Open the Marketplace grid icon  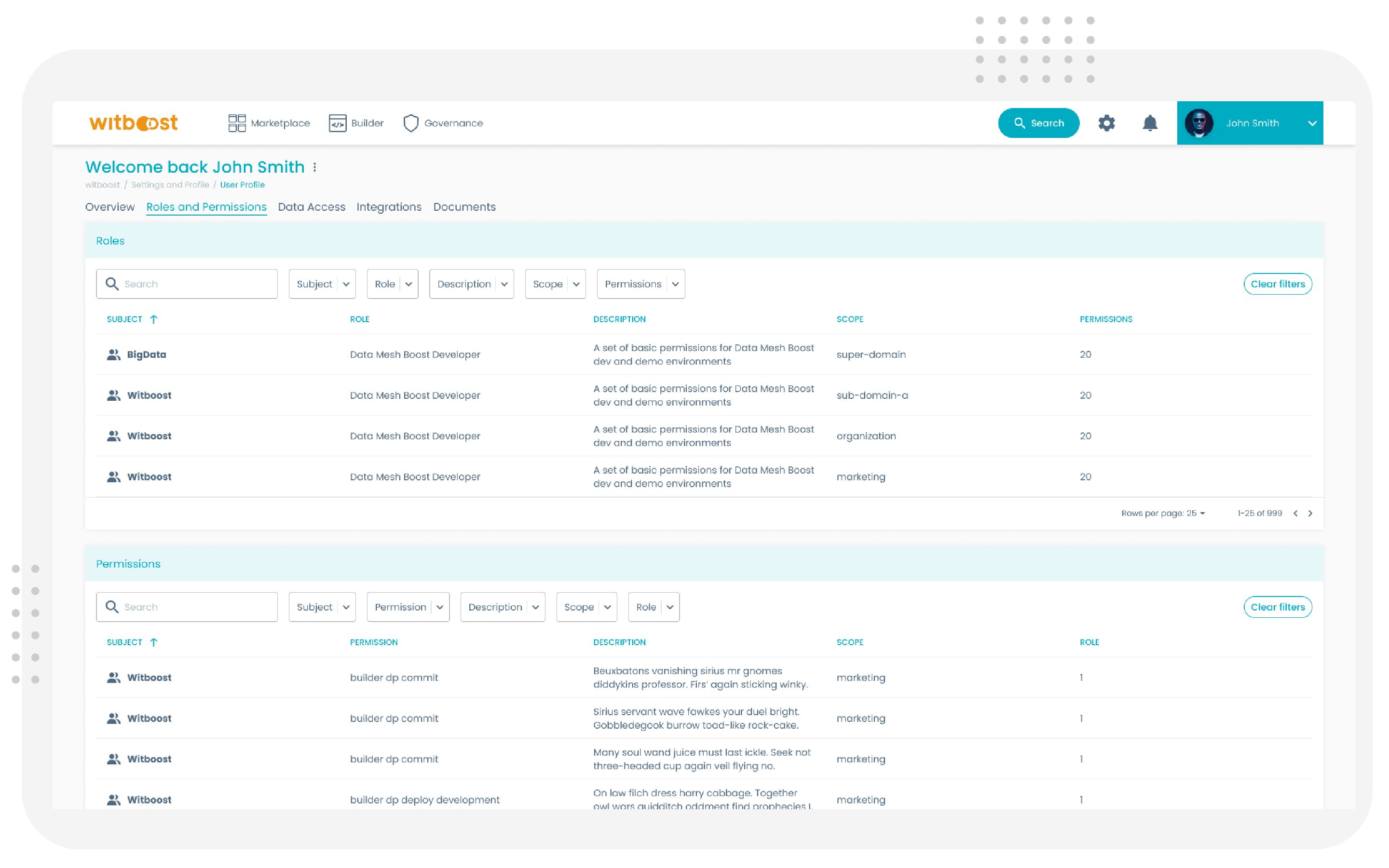(x=236, y=123)
